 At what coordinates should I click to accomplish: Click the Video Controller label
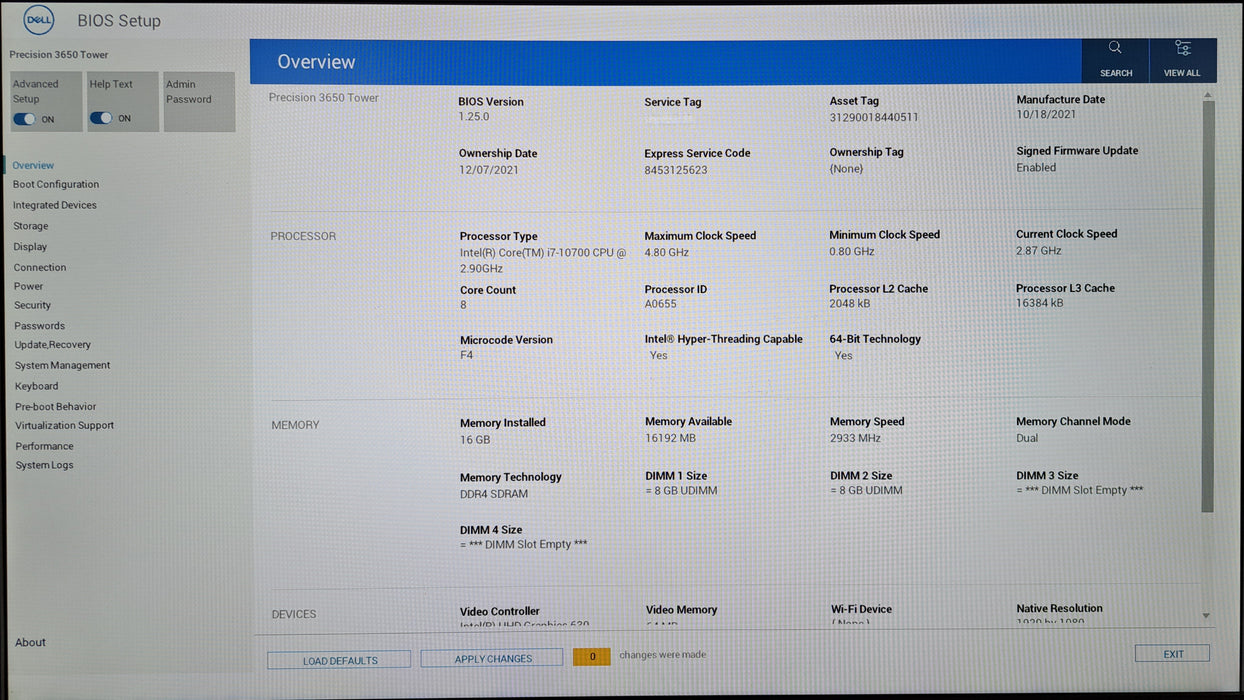[x=500, y=611]
